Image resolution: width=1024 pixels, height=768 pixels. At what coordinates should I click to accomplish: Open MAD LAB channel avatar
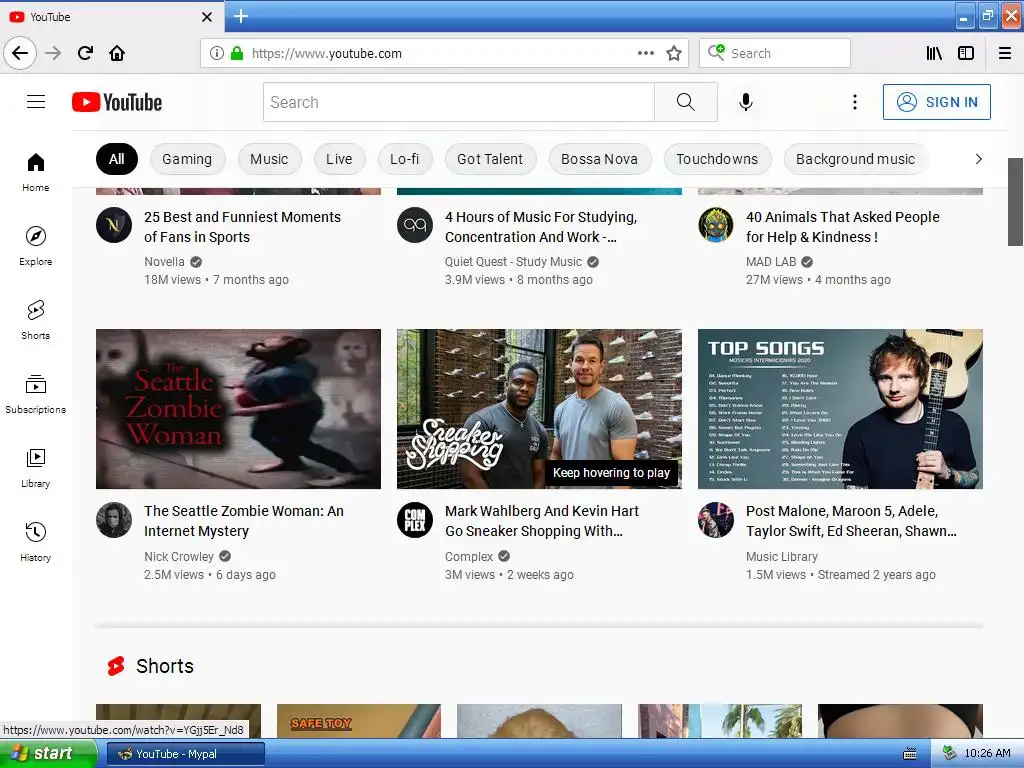(x=716, y=225)
